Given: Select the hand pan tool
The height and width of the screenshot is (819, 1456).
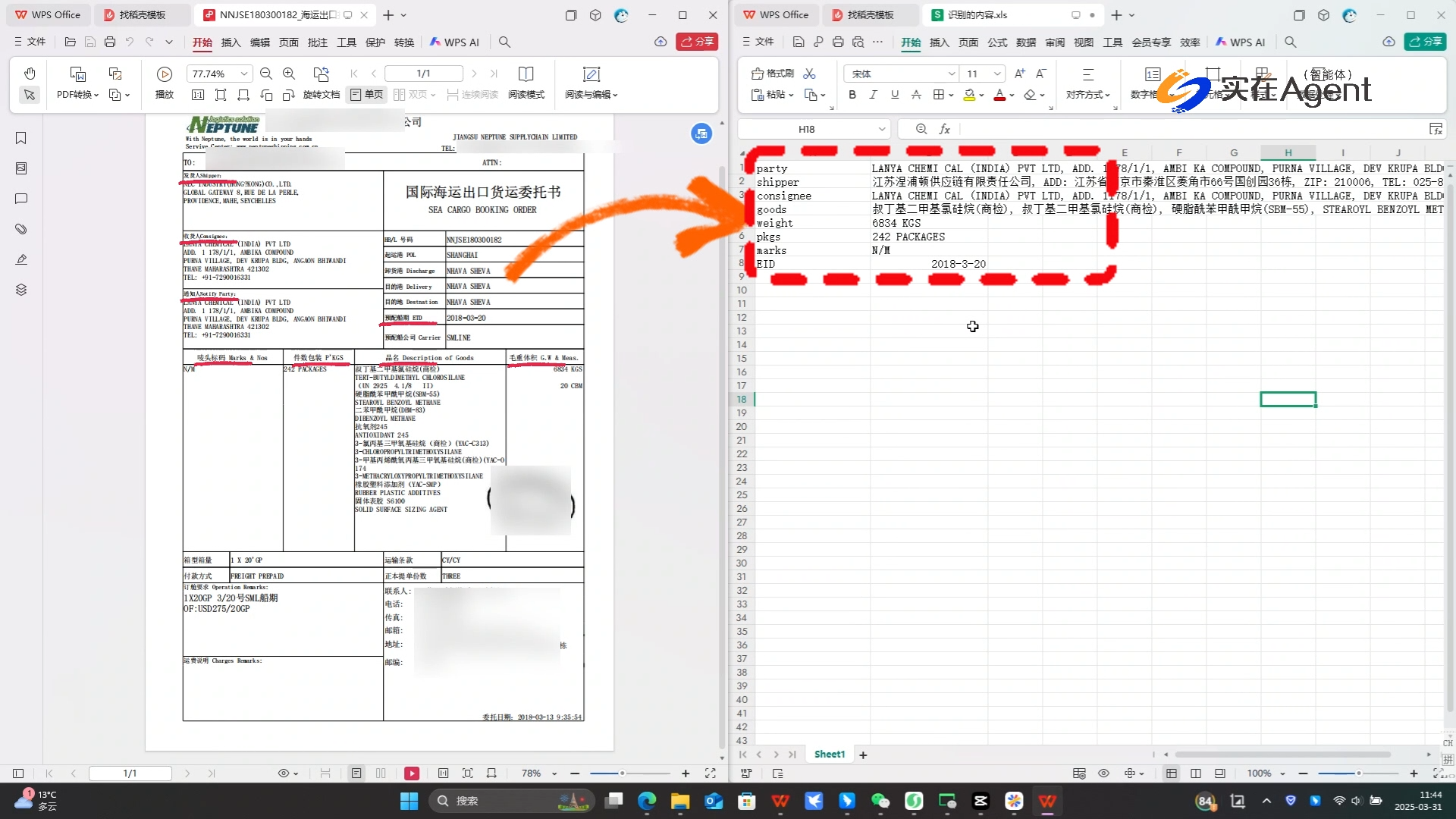Looking at the screenshot, I should click(30, 74).
